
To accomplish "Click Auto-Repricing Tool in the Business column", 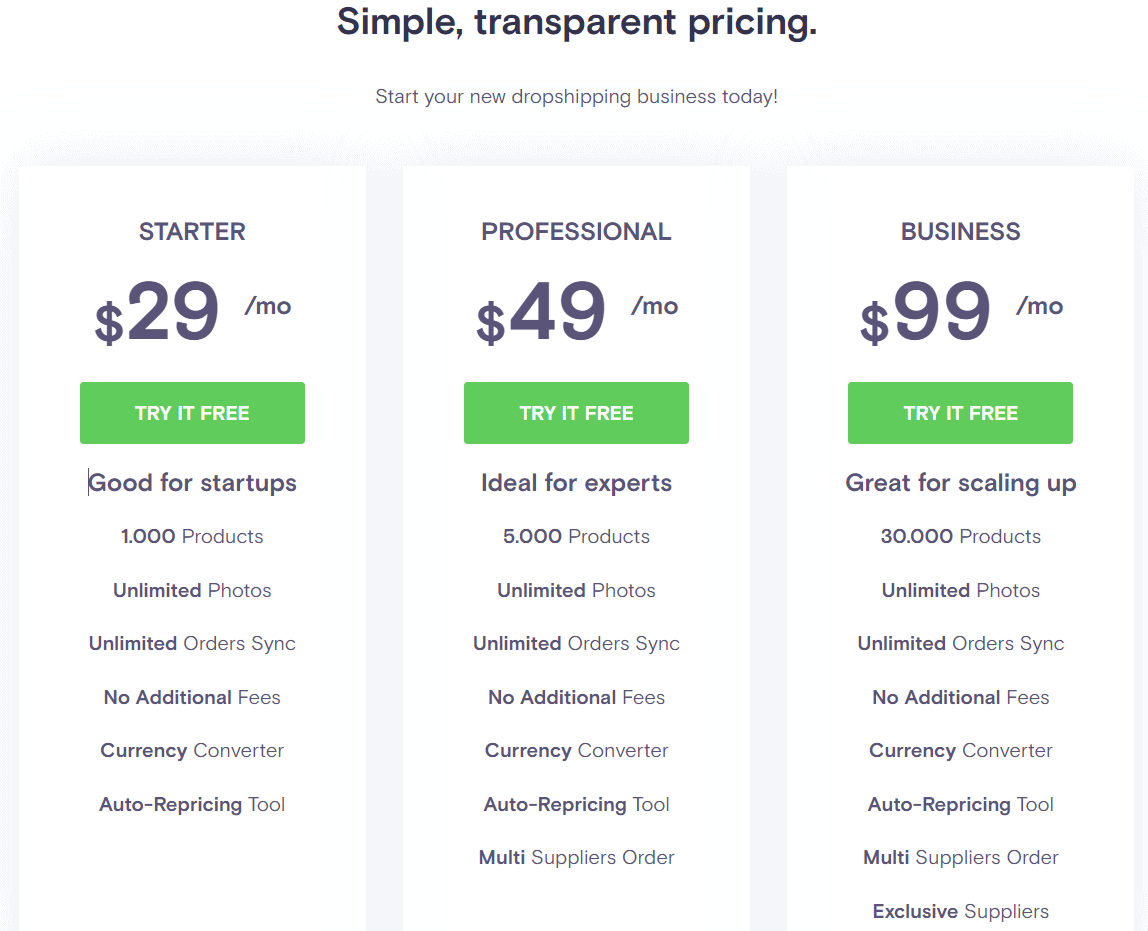I will tap(960, 804).
